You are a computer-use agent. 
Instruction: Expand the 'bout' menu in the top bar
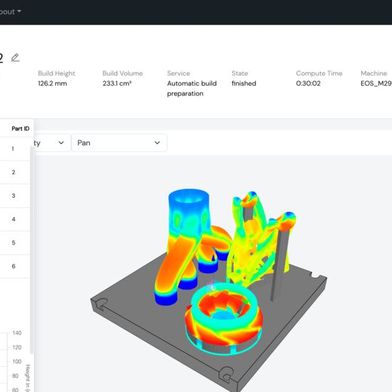point(10,12)
